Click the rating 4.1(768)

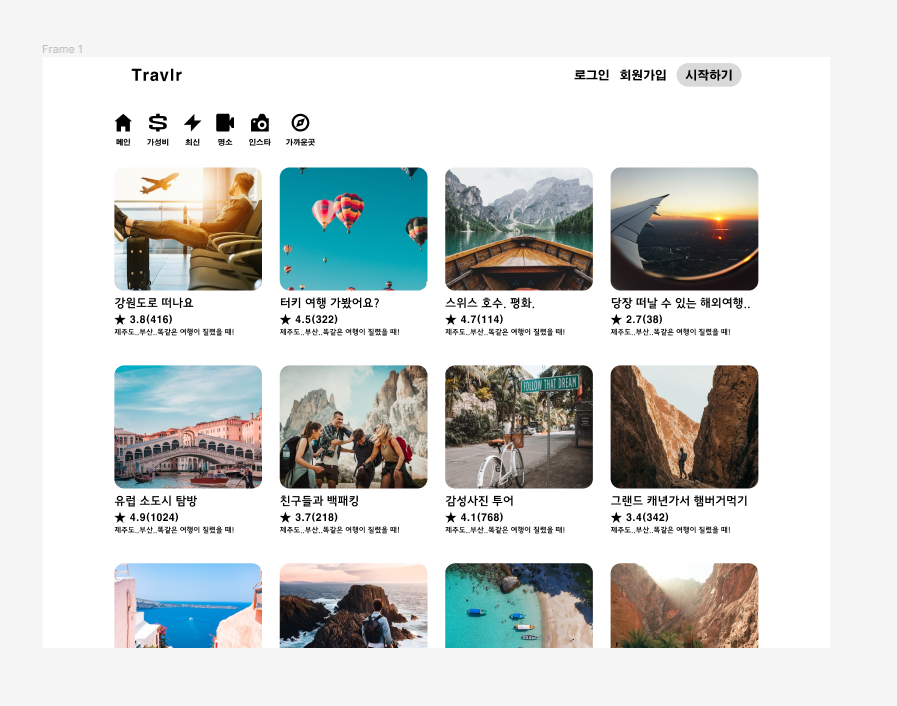point(482,517)
